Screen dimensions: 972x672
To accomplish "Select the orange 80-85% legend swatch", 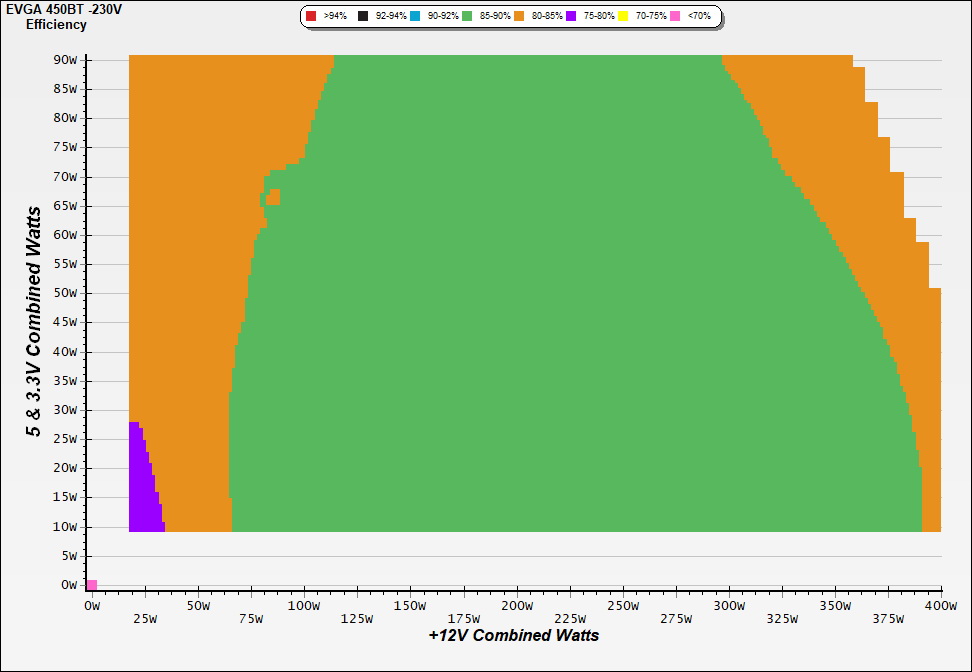I will [x=519, y=17].
